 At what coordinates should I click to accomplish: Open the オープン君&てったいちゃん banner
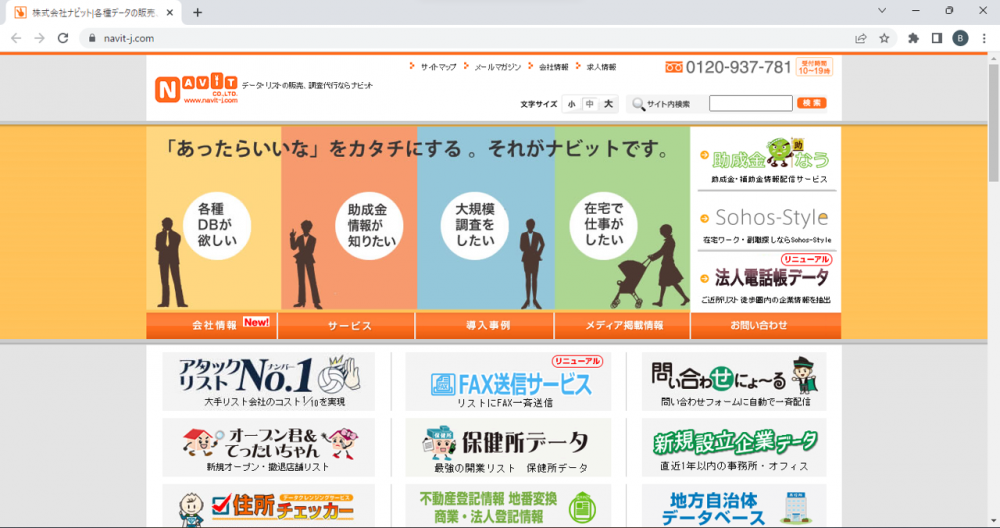tap(268, 448)
